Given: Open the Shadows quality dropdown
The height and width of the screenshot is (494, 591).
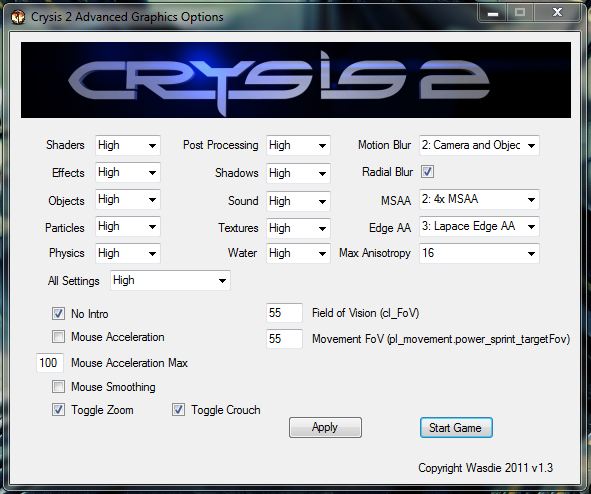Looking at the screenshot, I should coord(298,173).
